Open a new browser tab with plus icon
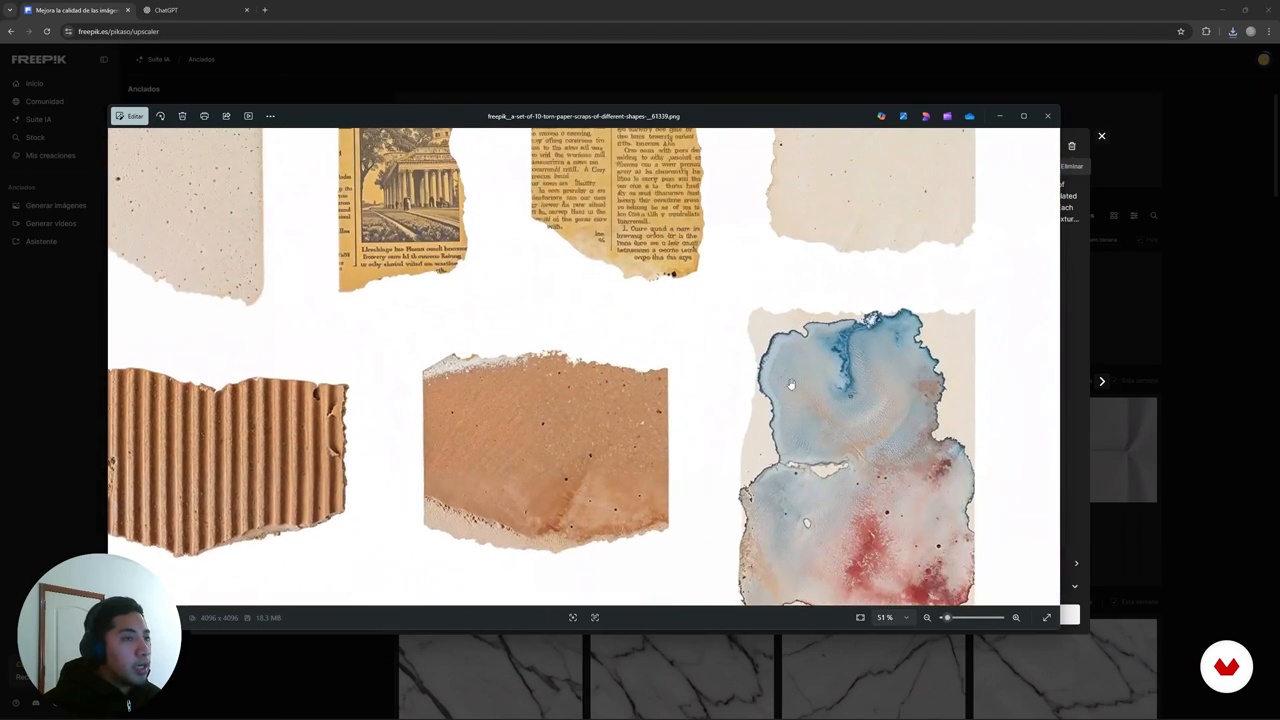The height and width of the screenshot is (720, 1280). [x=264, y=10]
